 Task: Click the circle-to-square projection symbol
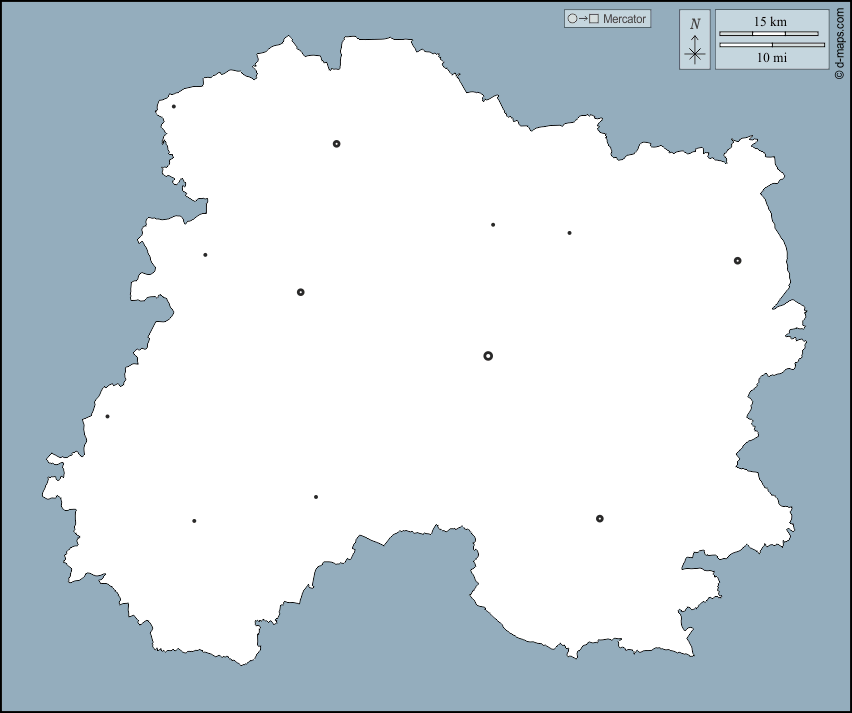582,19
